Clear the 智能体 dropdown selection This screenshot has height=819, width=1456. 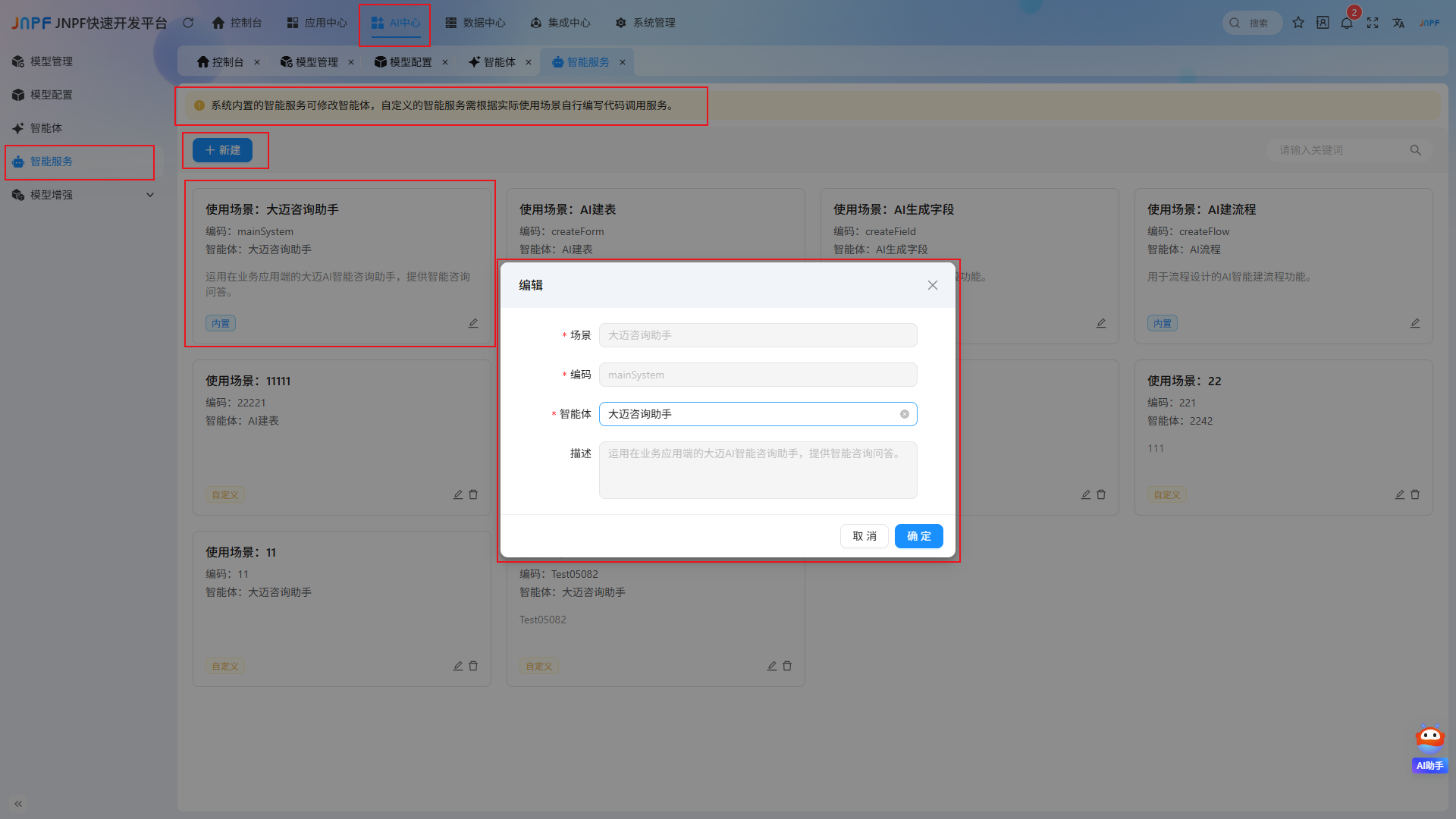(x=905, y=414)
